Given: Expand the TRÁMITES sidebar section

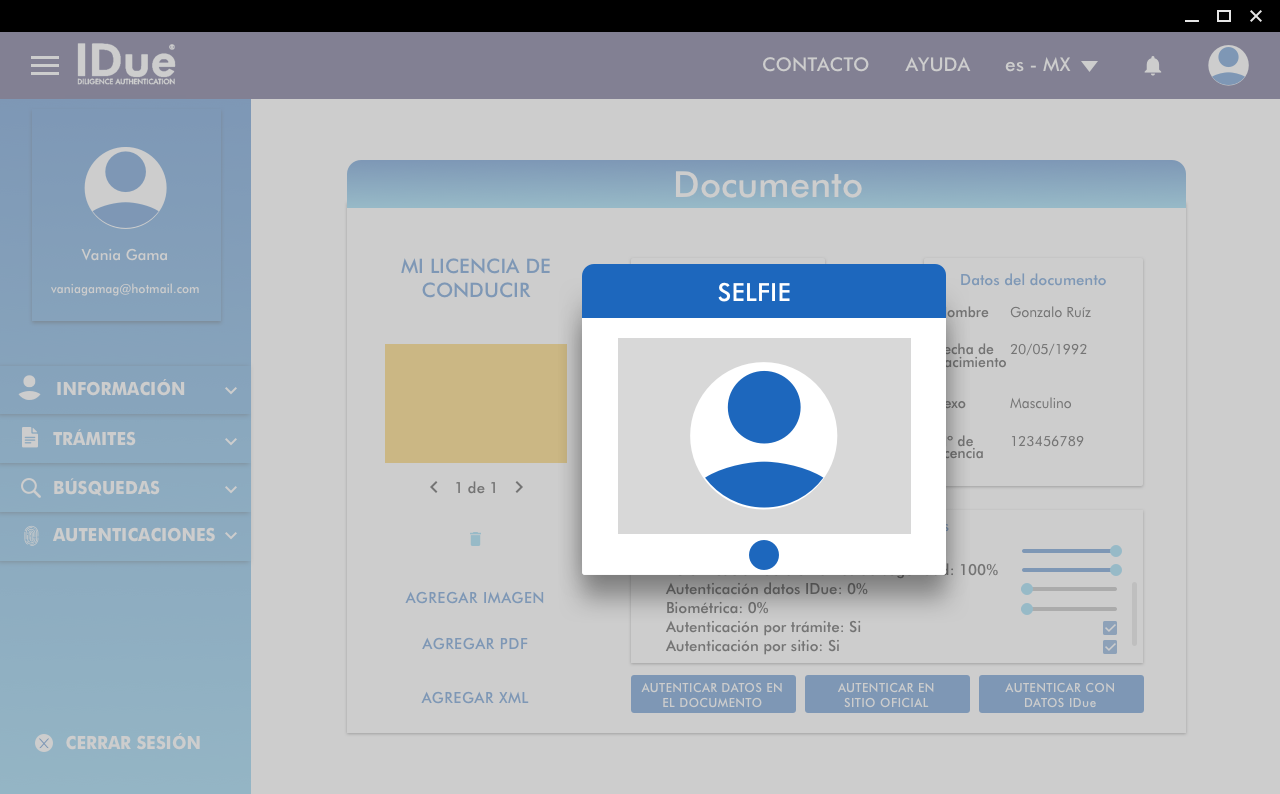Looking at the screenshot, I should 125,439.
